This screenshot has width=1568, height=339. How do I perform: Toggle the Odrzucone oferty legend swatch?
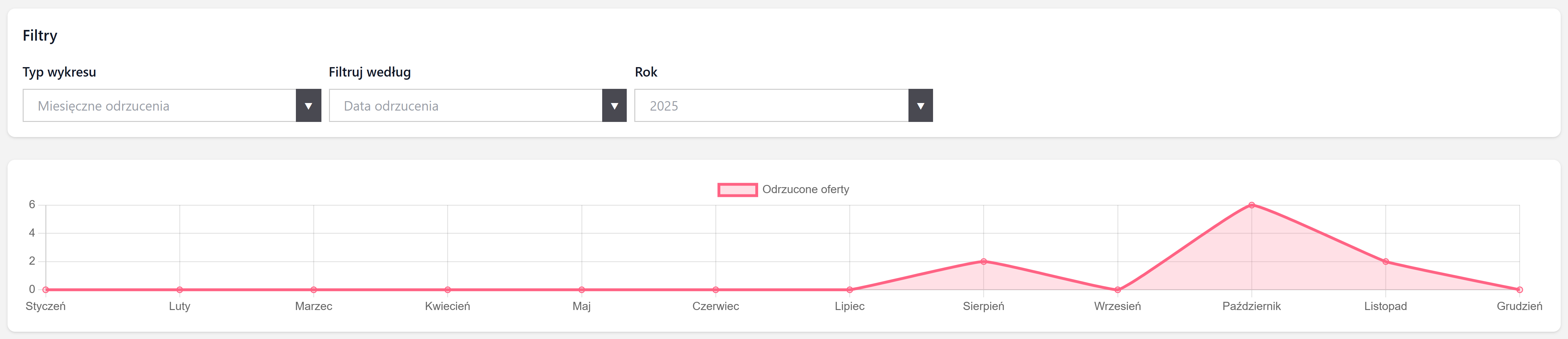(737, 190)
